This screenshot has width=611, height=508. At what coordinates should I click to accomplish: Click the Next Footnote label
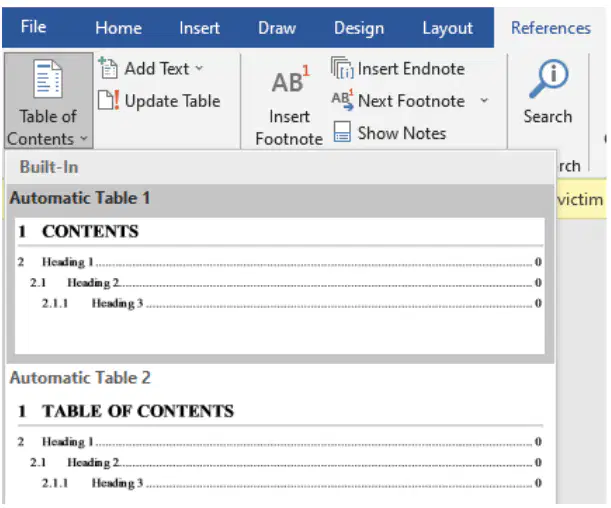click(x=411, y=101)
